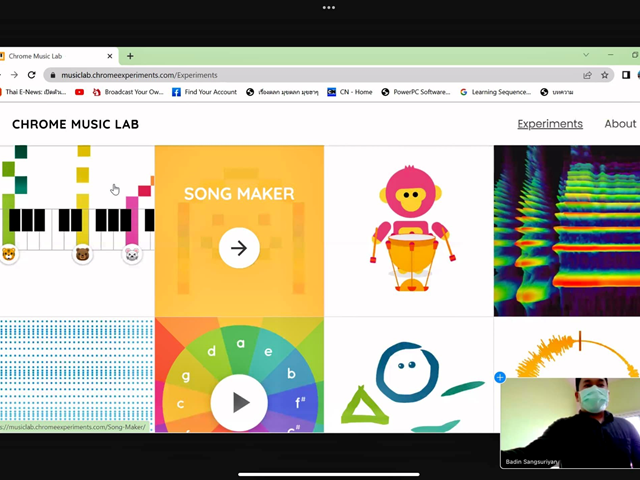
Task: Click the CHROME MUSIC LAB logo title
Action: tap(76, 124)
